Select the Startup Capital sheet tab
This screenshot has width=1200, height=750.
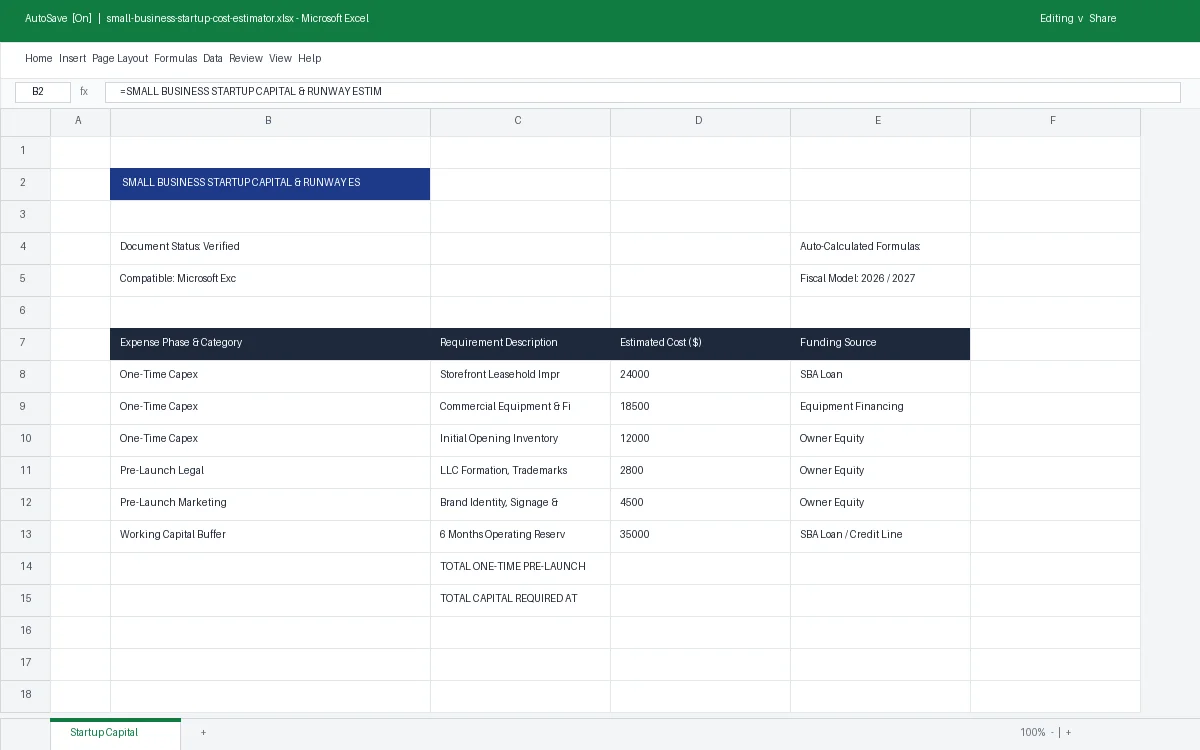115,733
